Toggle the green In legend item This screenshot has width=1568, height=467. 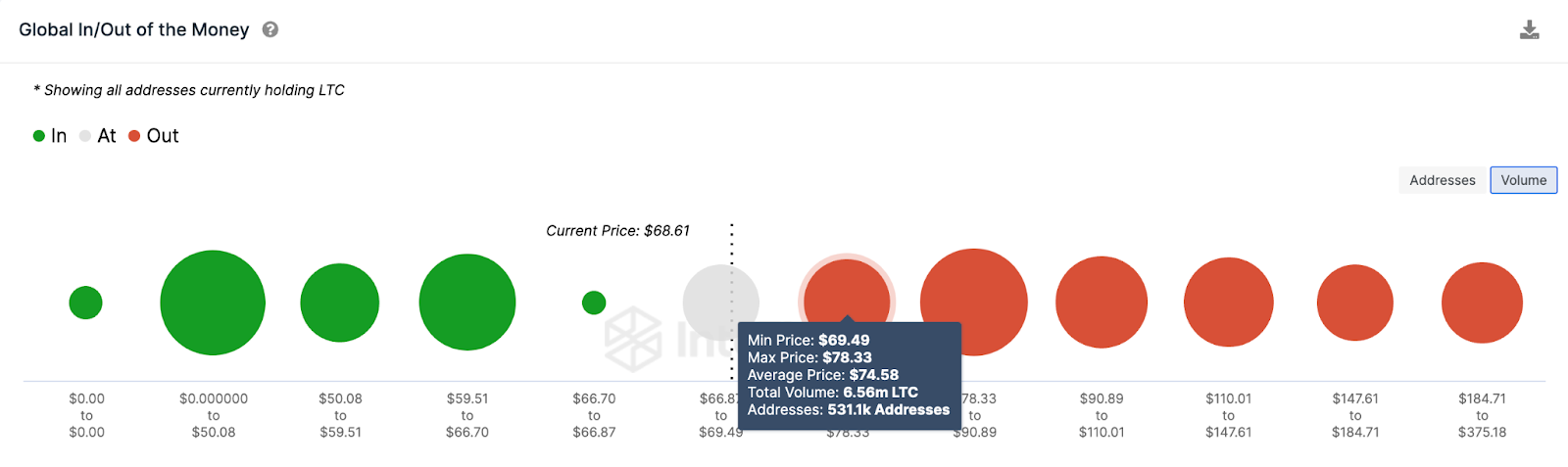tap(50, 136)
